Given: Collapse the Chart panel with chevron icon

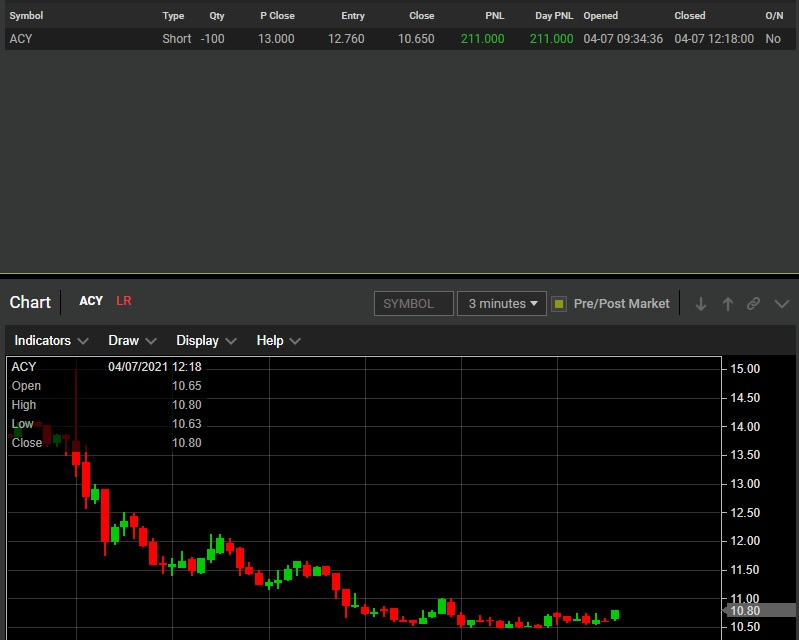Looking at the screenshot, I should [782, 304].
